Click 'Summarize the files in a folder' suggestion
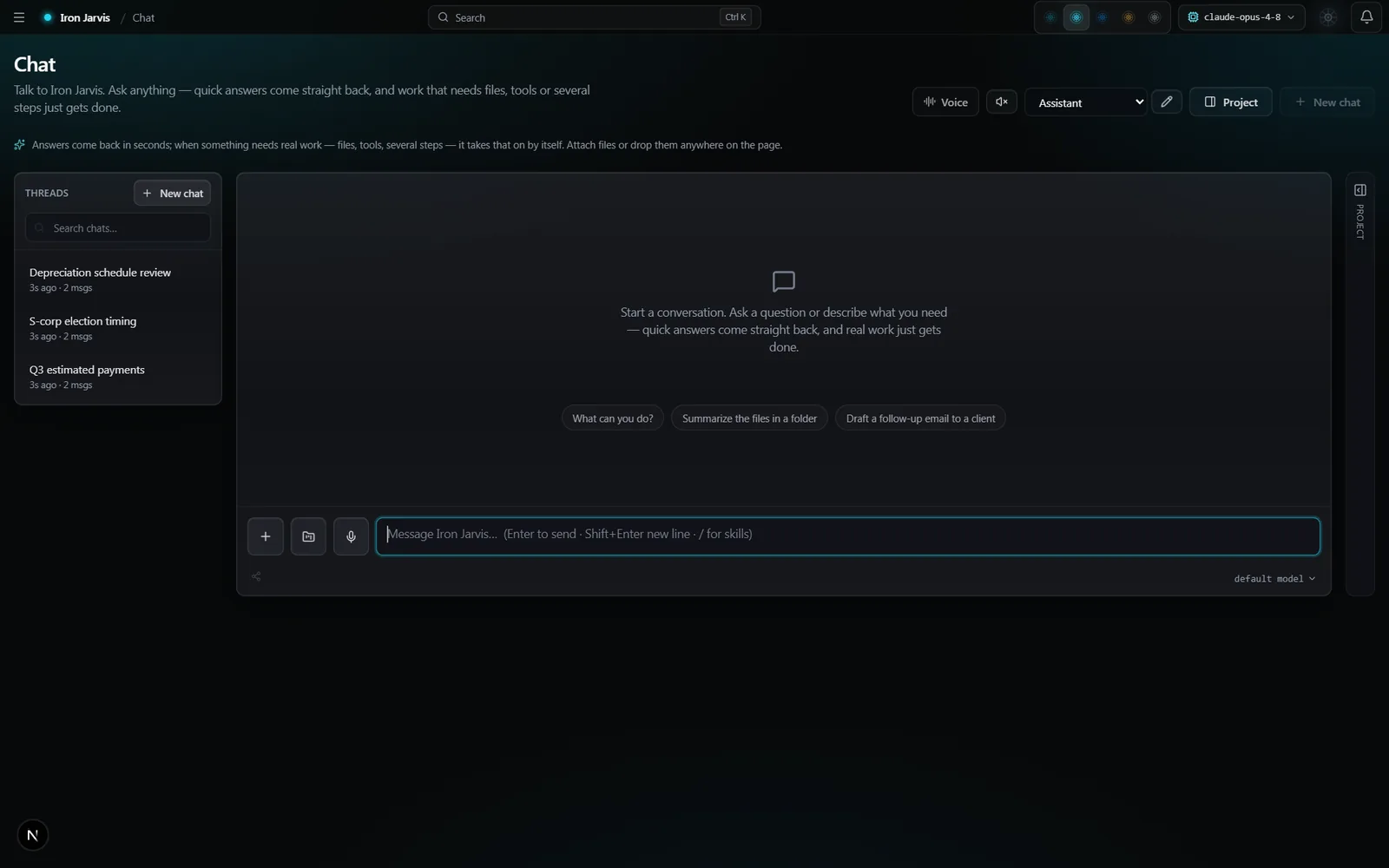This screenshot has width=1389, height=868. 749,418
